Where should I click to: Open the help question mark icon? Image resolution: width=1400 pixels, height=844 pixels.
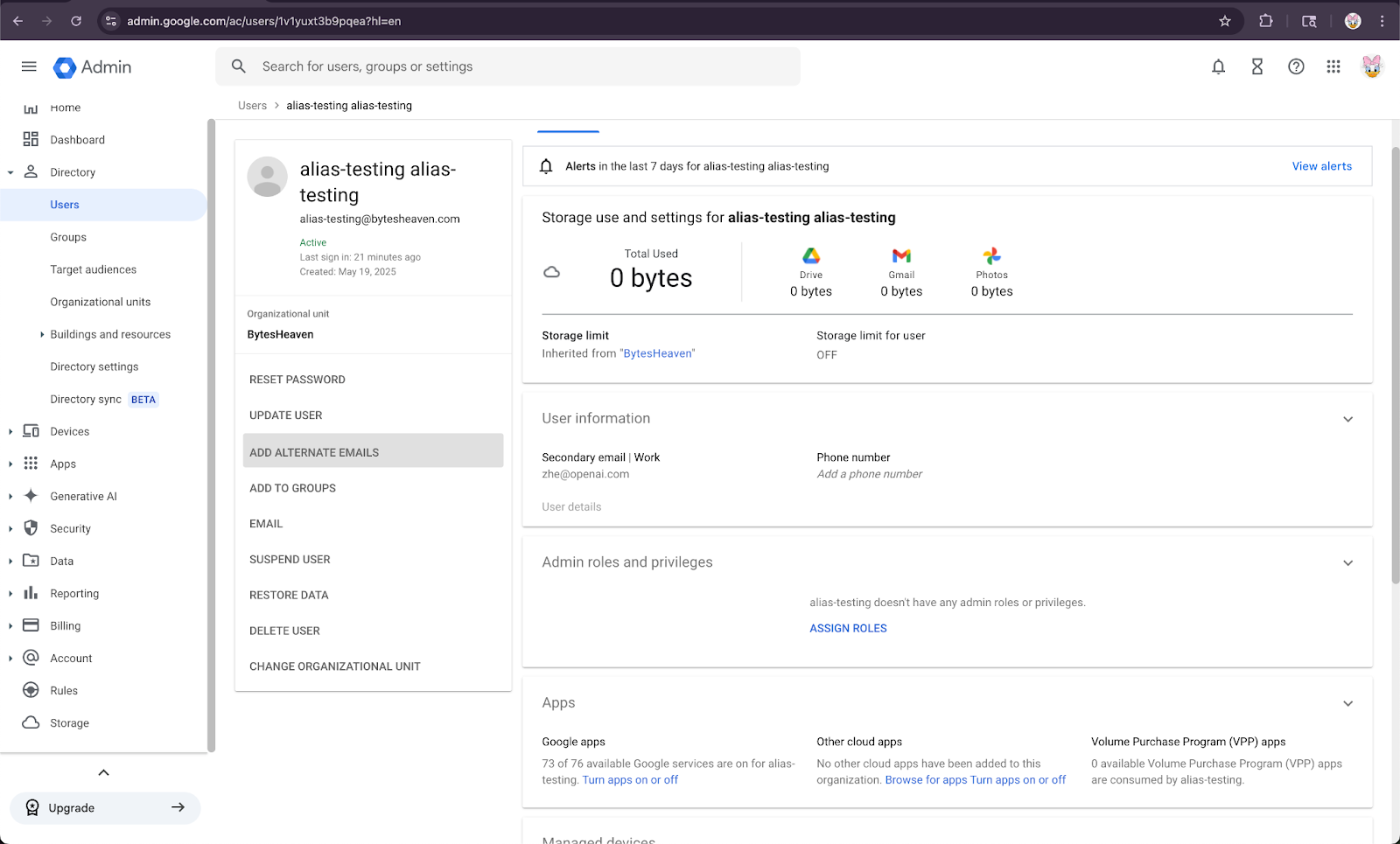pyautogui.click(x=1296, y=66)
